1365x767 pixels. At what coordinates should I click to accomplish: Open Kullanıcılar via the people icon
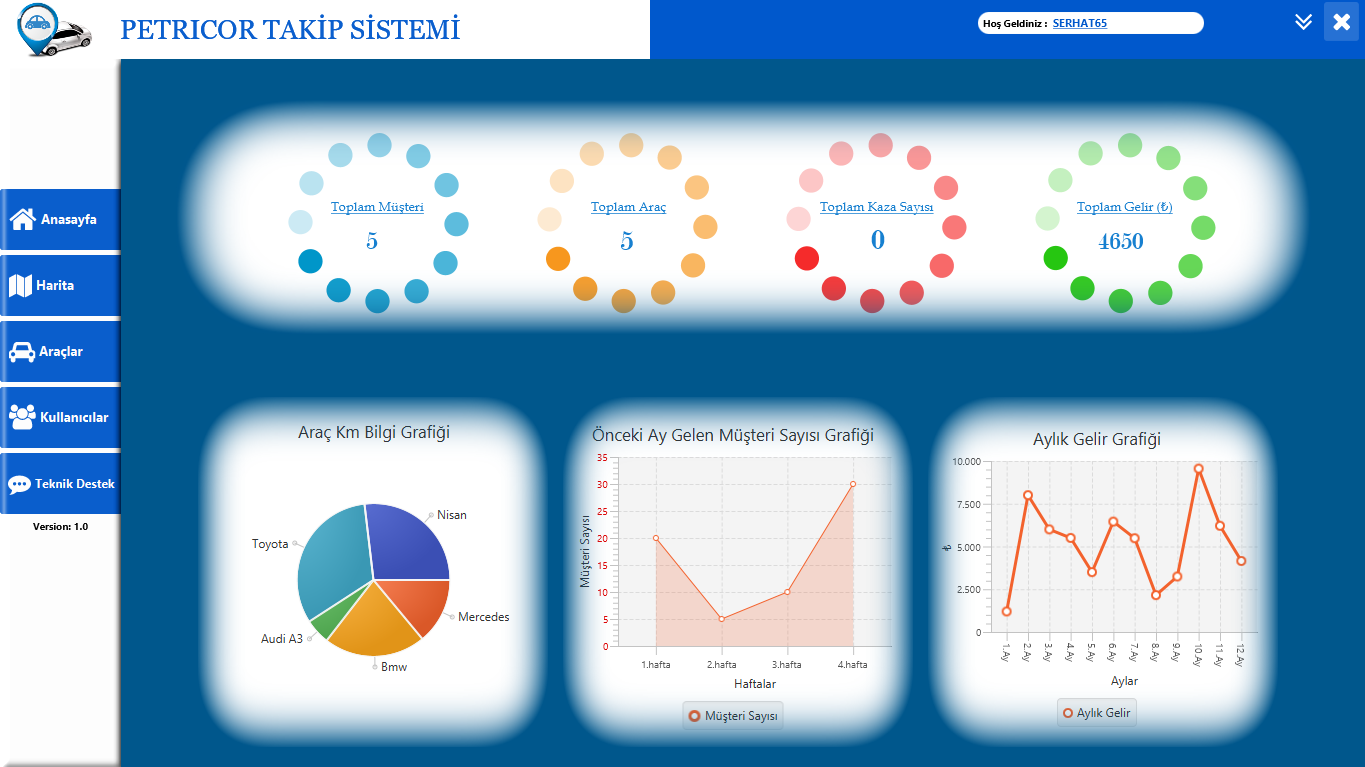click(20, 417)
